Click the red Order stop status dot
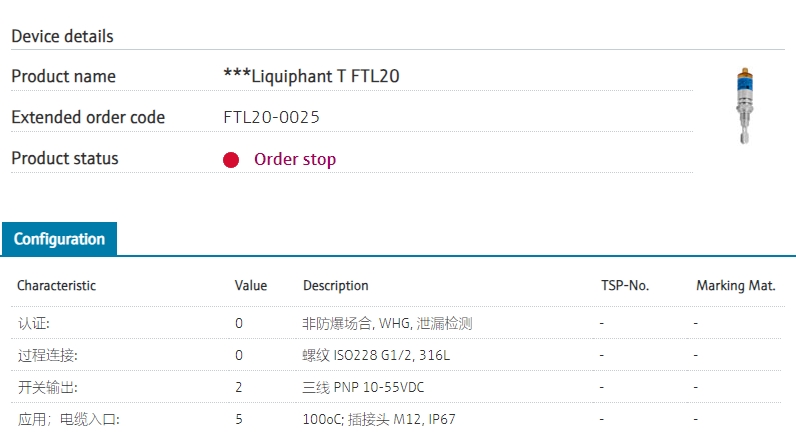The height and width of the screenshot is (445, 796). click(x=231, y=160)
